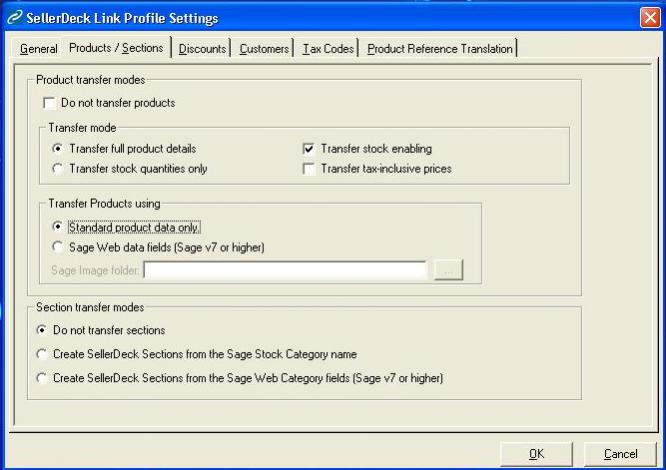666x470 pixels.
Task: Enable Do not transfer products checkbox
Action: (x=49, y=103)
